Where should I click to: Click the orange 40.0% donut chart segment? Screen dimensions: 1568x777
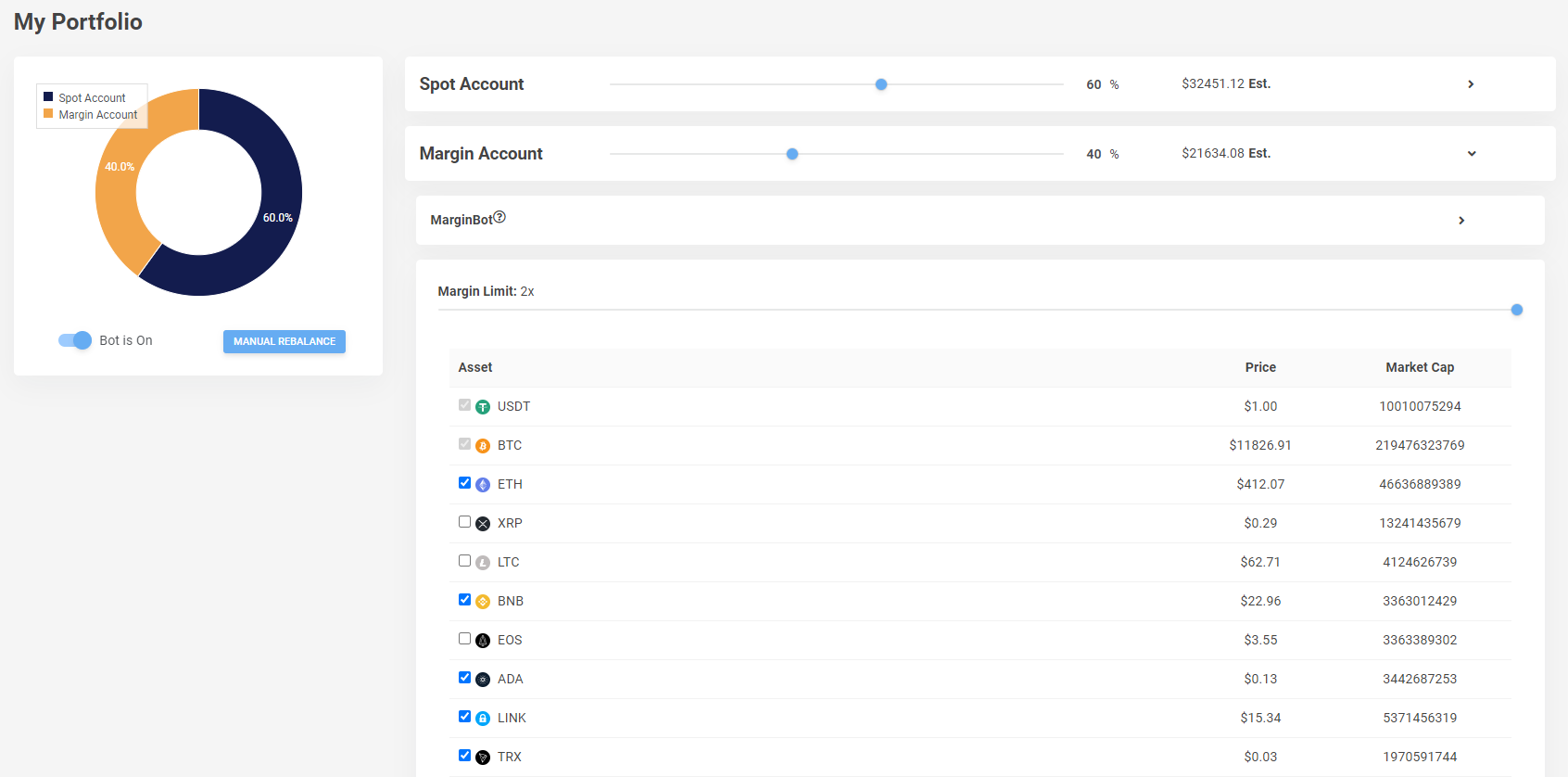pos(118,167)
